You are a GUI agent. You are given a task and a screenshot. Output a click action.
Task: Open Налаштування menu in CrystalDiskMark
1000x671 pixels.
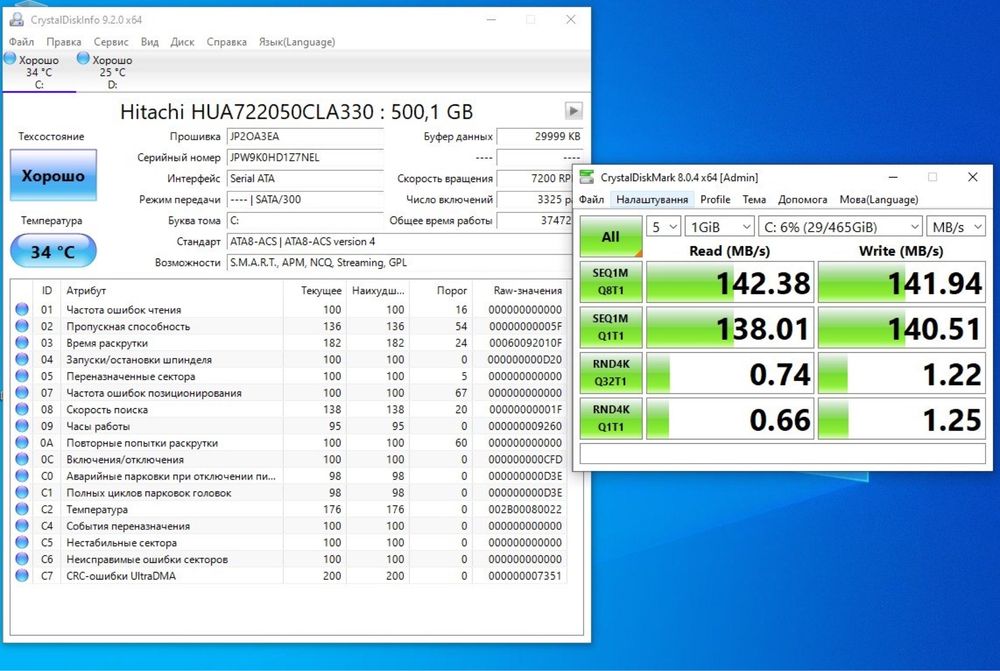pyautogui.click(x=652, y=199)
